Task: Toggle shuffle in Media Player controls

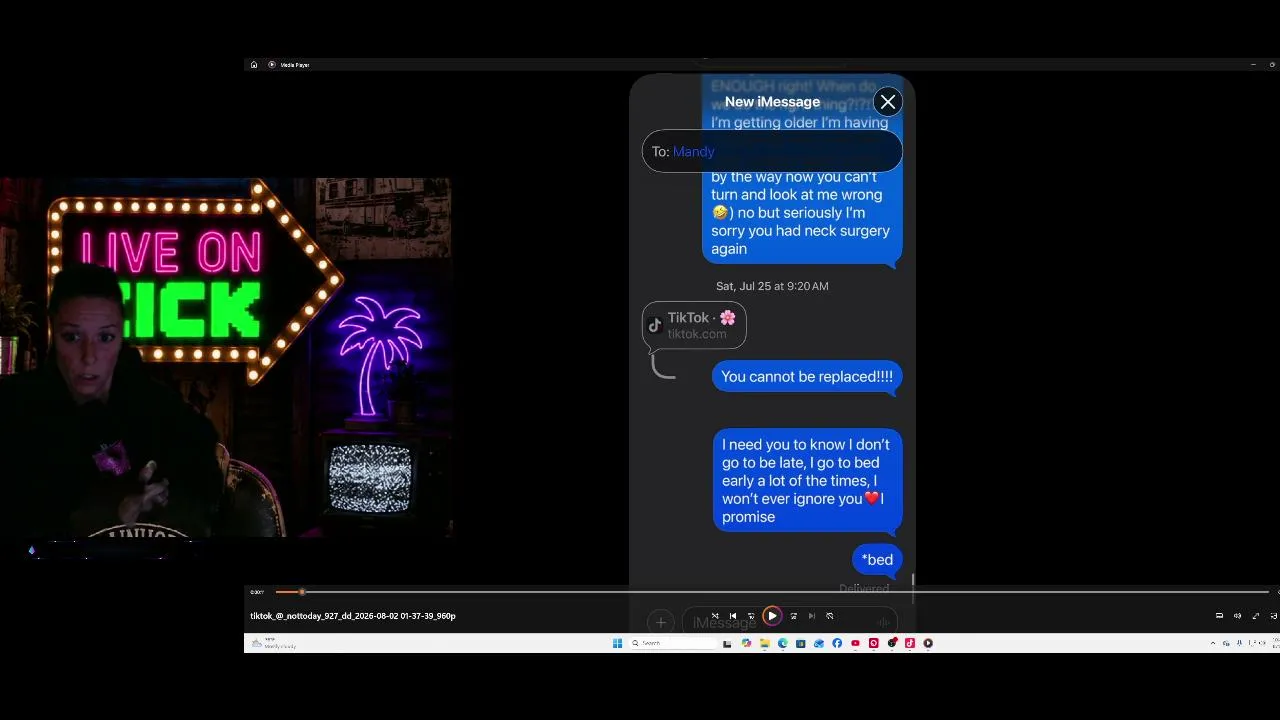Action: (715, 616)
